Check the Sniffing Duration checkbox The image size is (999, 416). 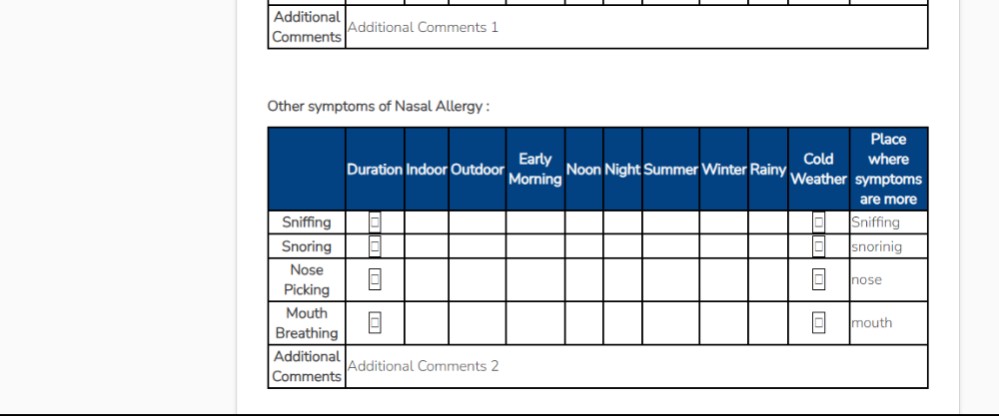pos(375,222)
